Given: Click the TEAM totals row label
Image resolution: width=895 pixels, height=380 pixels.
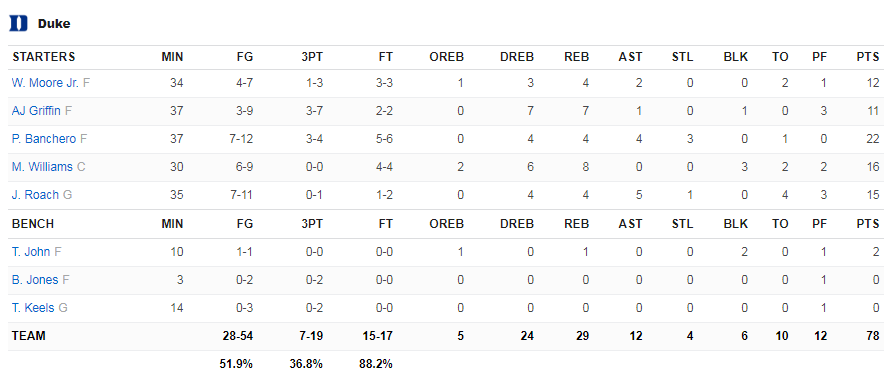Looking at the screenshot, I should pyautogui.click(x=29, y=336).
